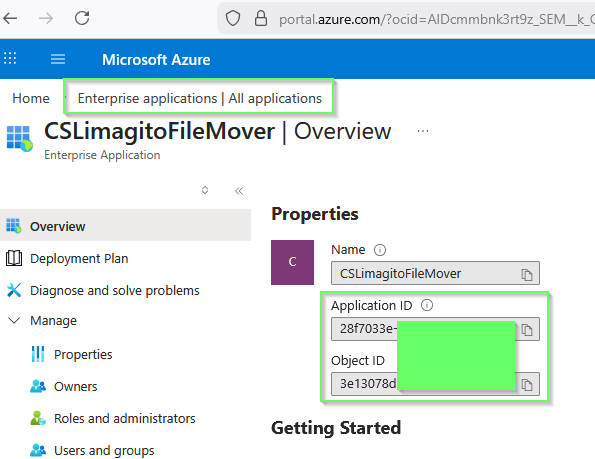
Task: Go to the Home breadcrumb
Action: (31, 98)
